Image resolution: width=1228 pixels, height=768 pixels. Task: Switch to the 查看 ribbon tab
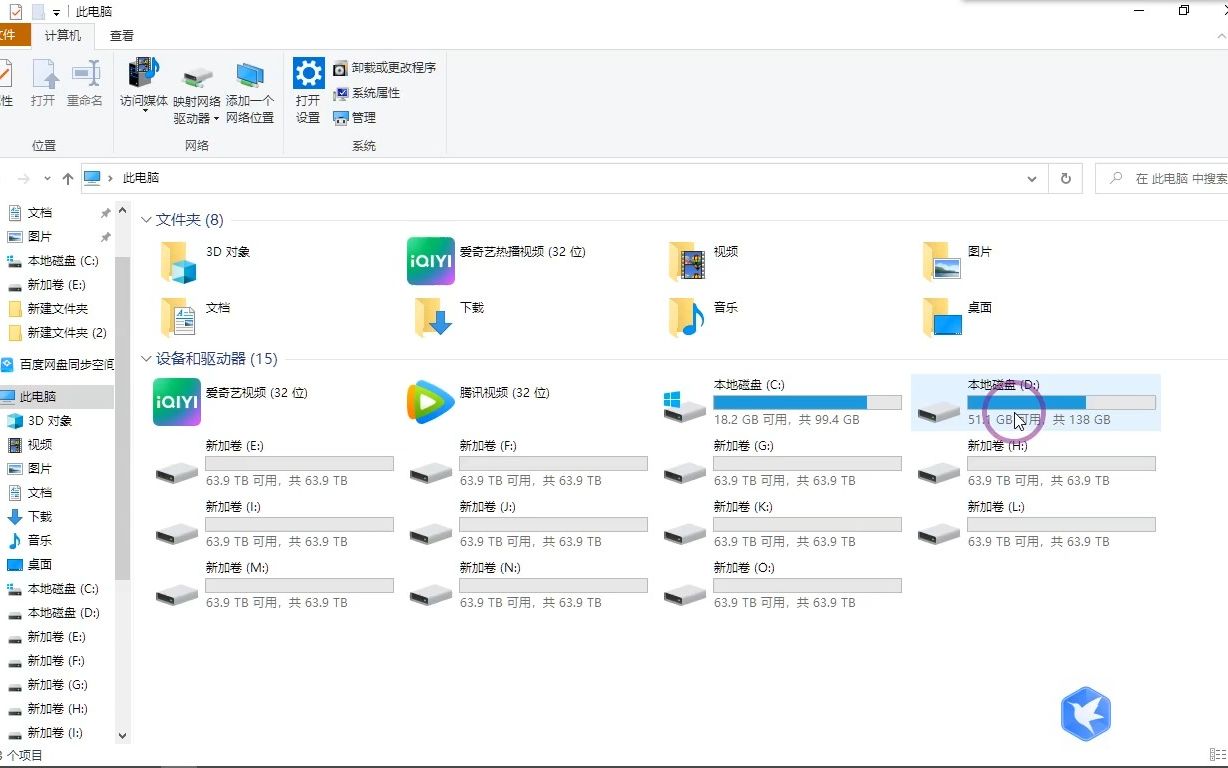click(x=120, y=35)
